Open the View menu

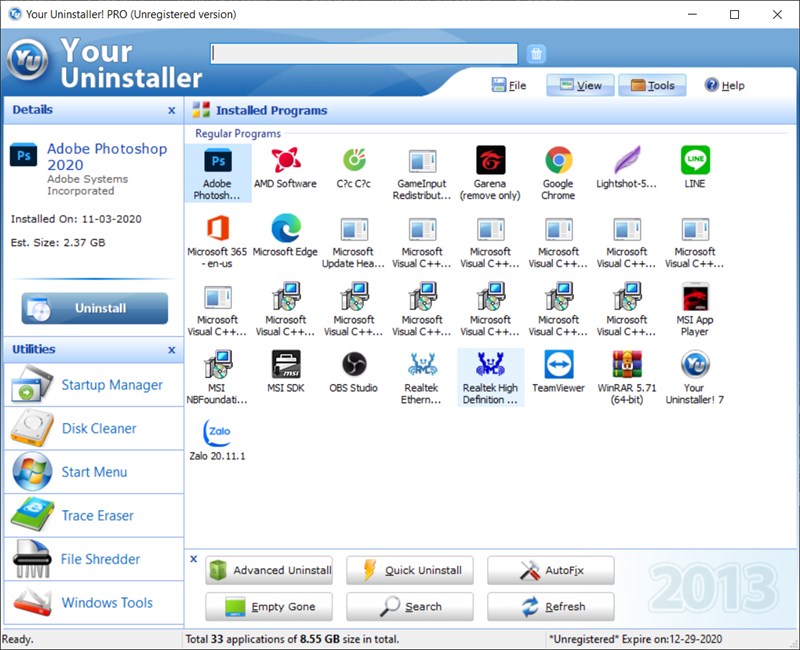[579, 85]
